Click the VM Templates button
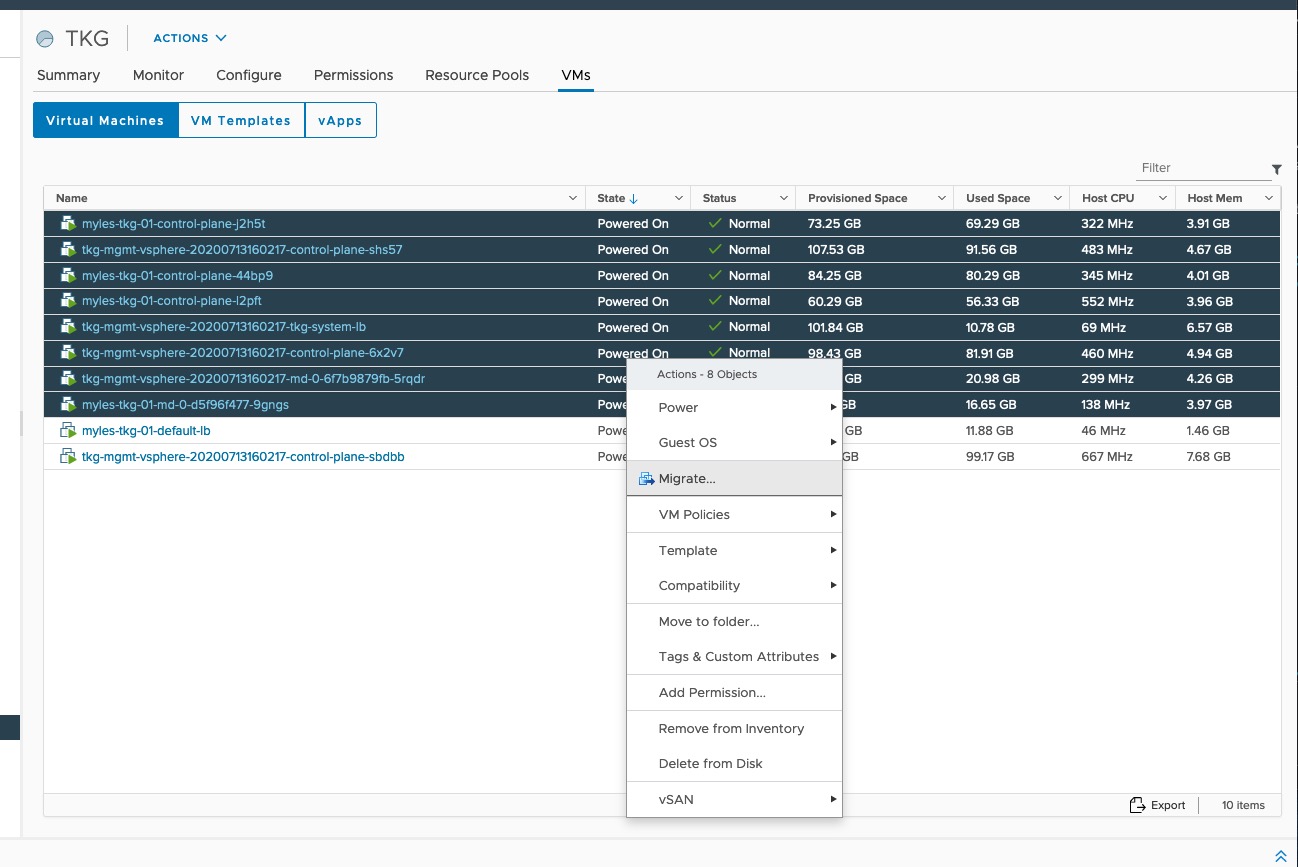The image size is (1298, 867). point(241,120)
